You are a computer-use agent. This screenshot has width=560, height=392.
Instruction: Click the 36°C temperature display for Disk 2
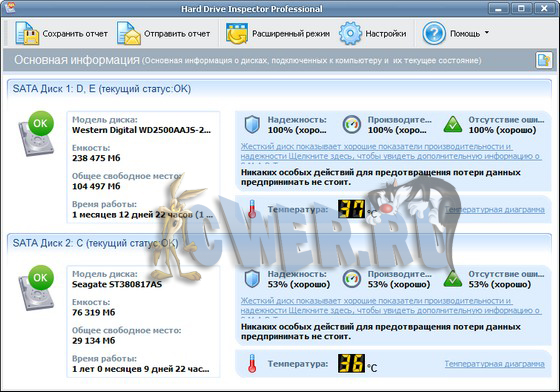click(x=352, y=363)
